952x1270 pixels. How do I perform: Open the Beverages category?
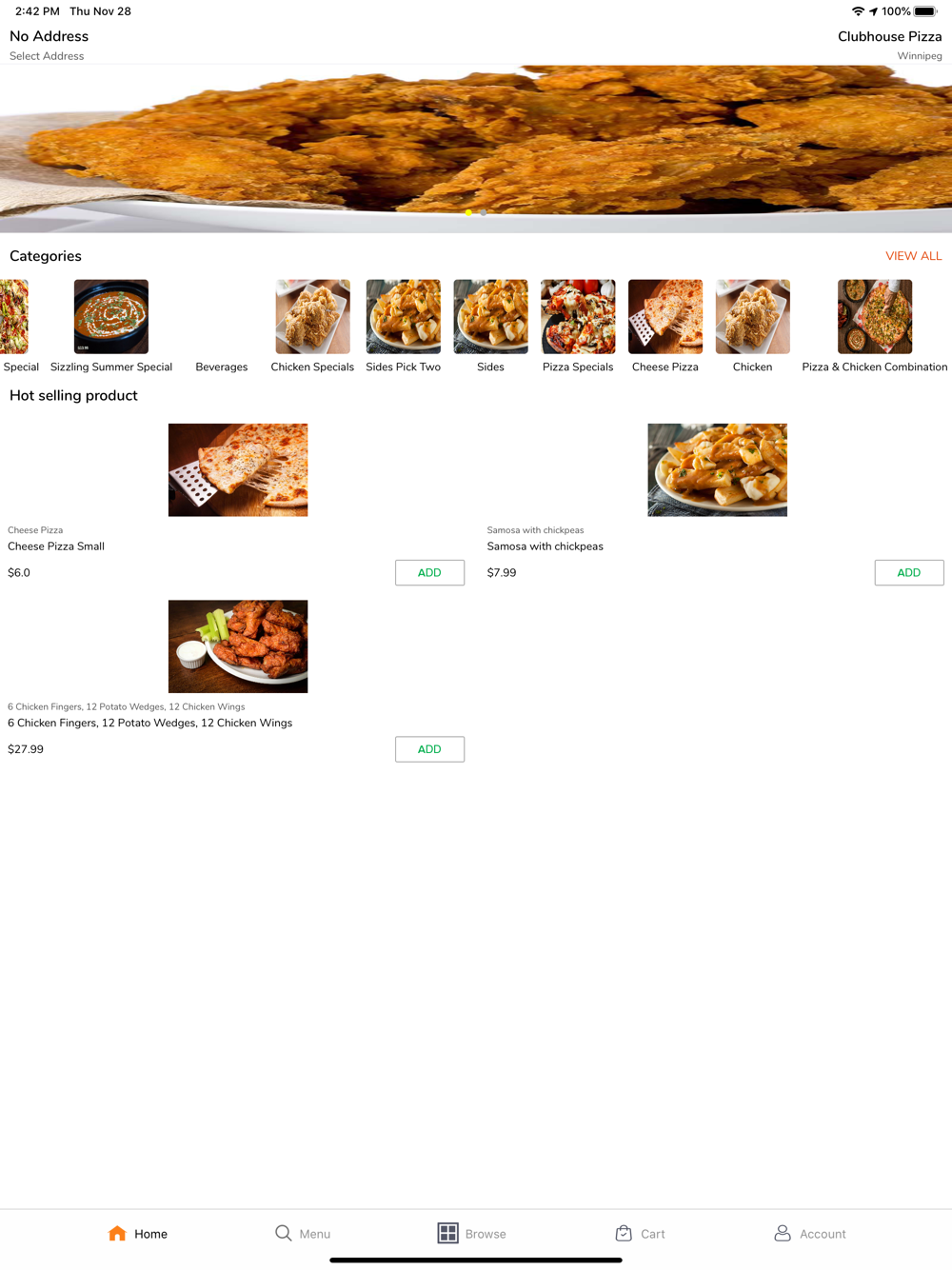(222, 367)
